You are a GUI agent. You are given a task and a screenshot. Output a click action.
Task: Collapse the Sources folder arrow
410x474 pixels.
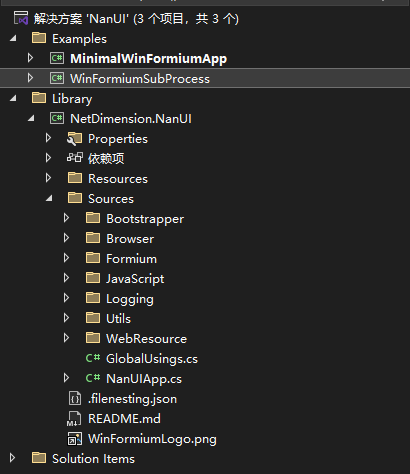49,199
